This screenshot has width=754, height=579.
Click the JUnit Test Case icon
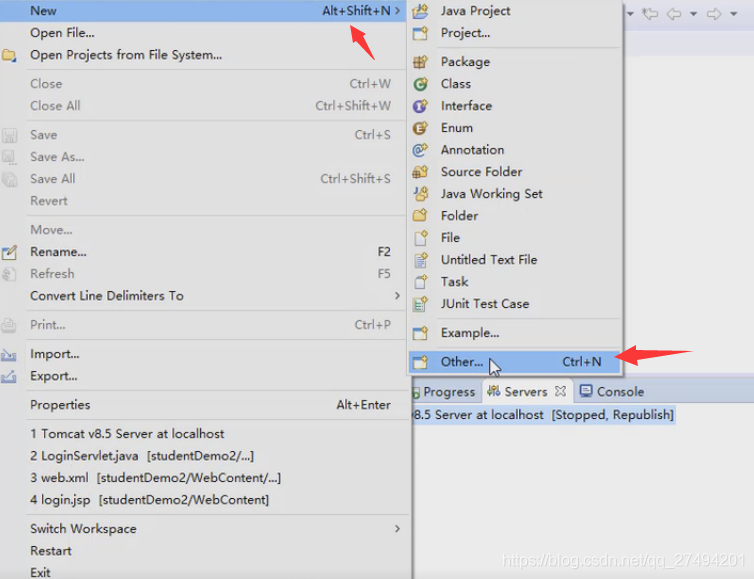[x=420, y=304]
